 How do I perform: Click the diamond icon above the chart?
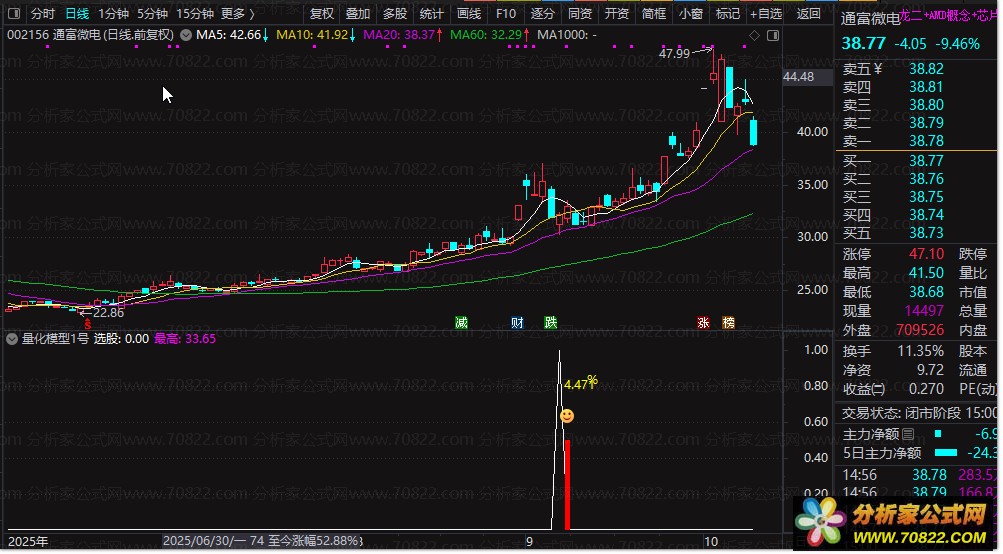754,36
